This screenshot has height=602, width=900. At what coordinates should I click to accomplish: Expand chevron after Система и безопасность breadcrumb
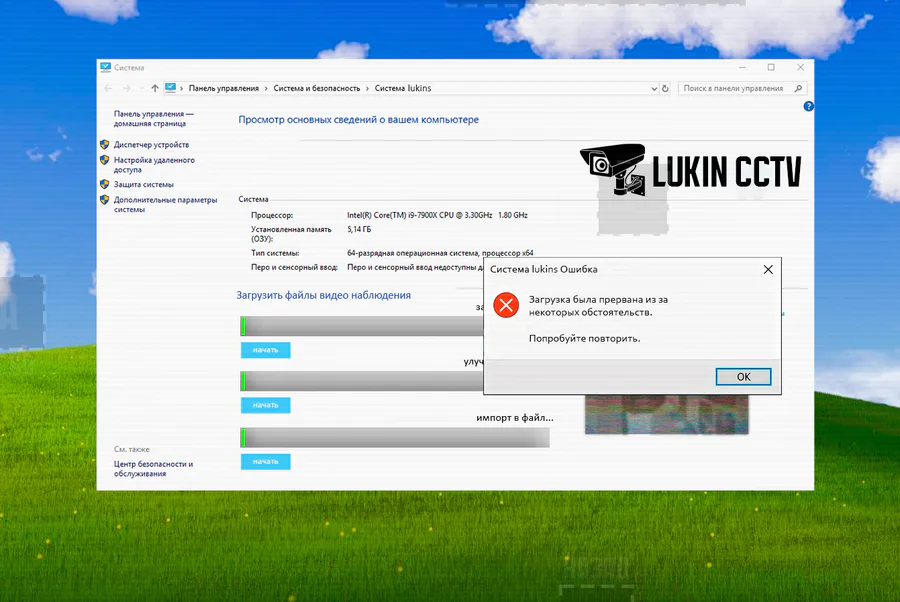coord(367,88)
